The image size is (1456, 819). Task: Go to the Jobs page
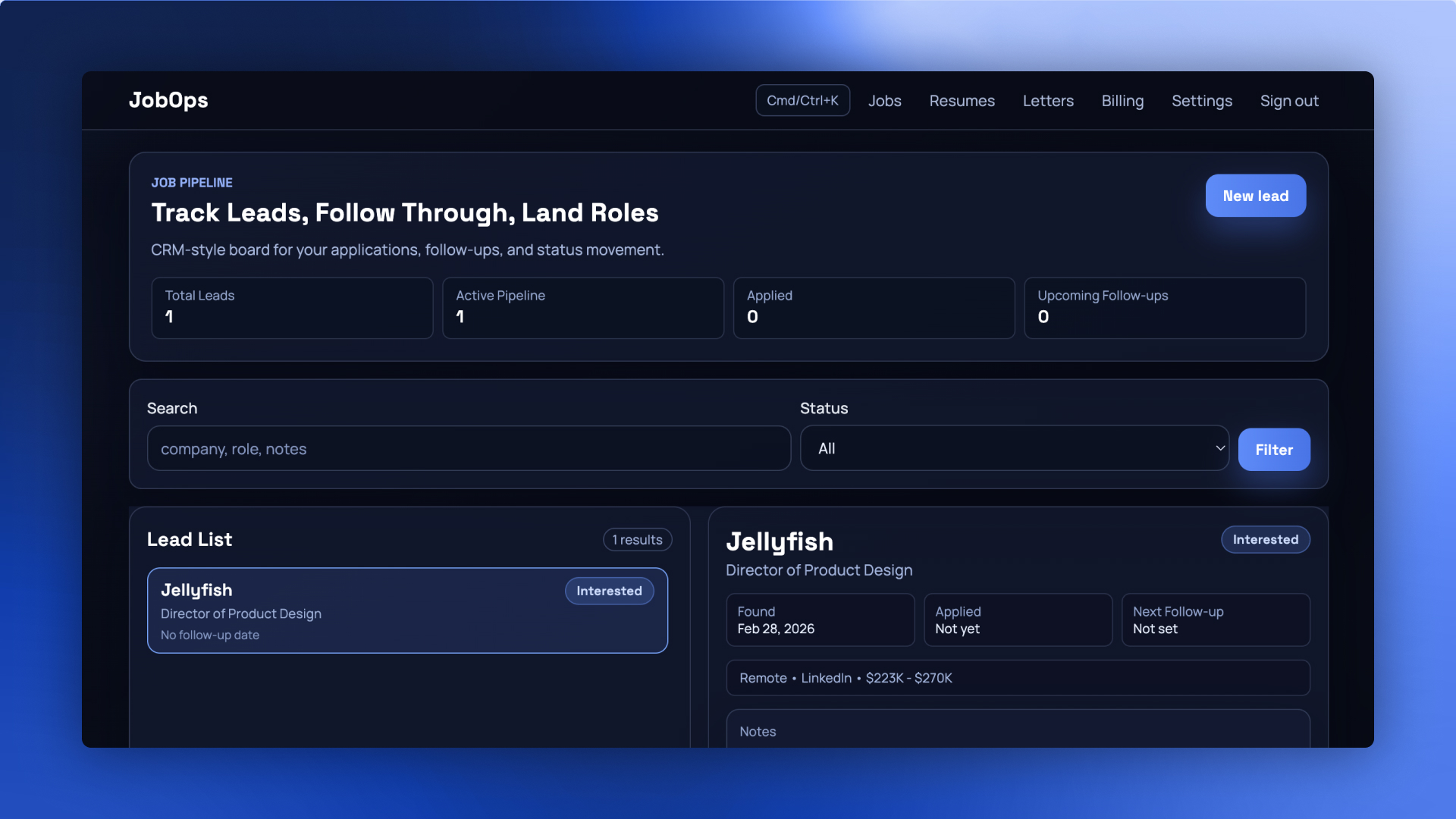884,101
